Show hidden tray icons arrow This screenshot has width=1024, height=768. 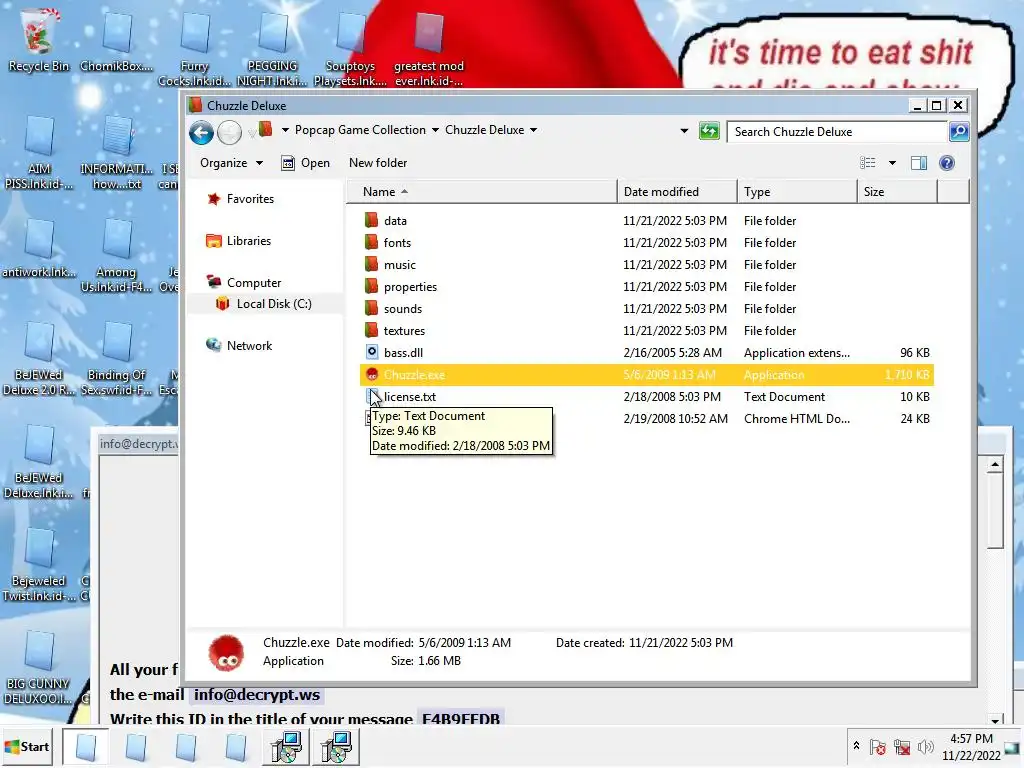pyautogui.click(x=856, y=746)
